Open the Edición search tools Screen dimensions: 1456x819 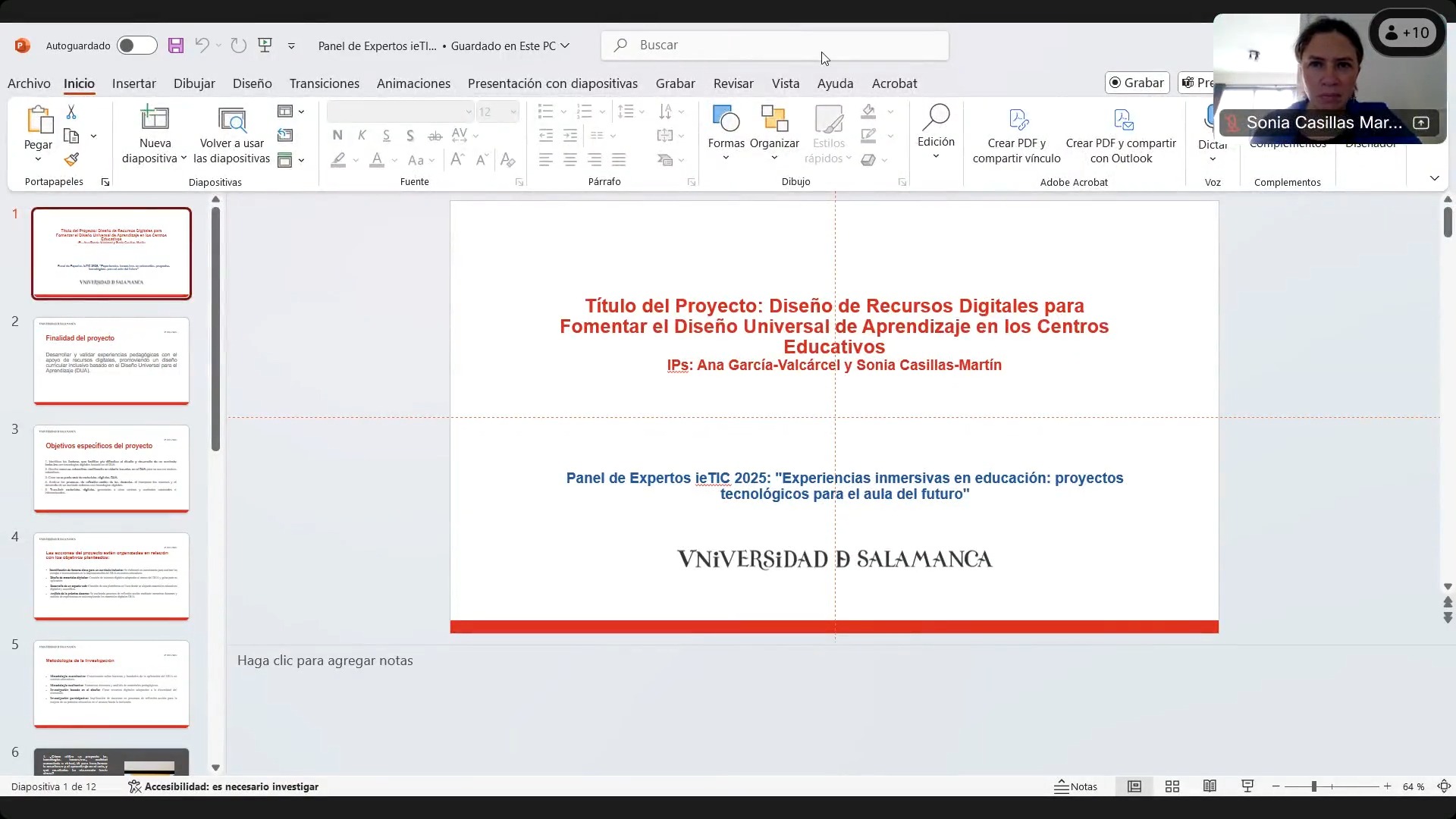point(936,132)
